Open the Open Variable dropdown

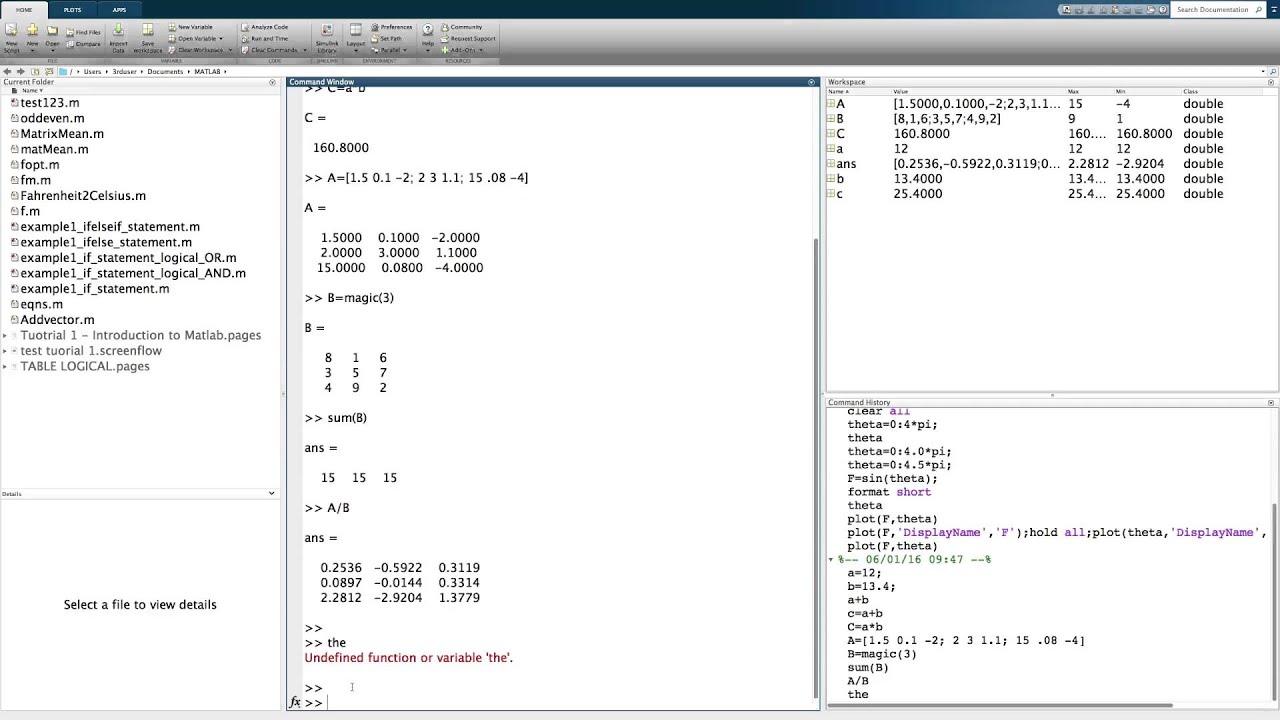point(196,38)
